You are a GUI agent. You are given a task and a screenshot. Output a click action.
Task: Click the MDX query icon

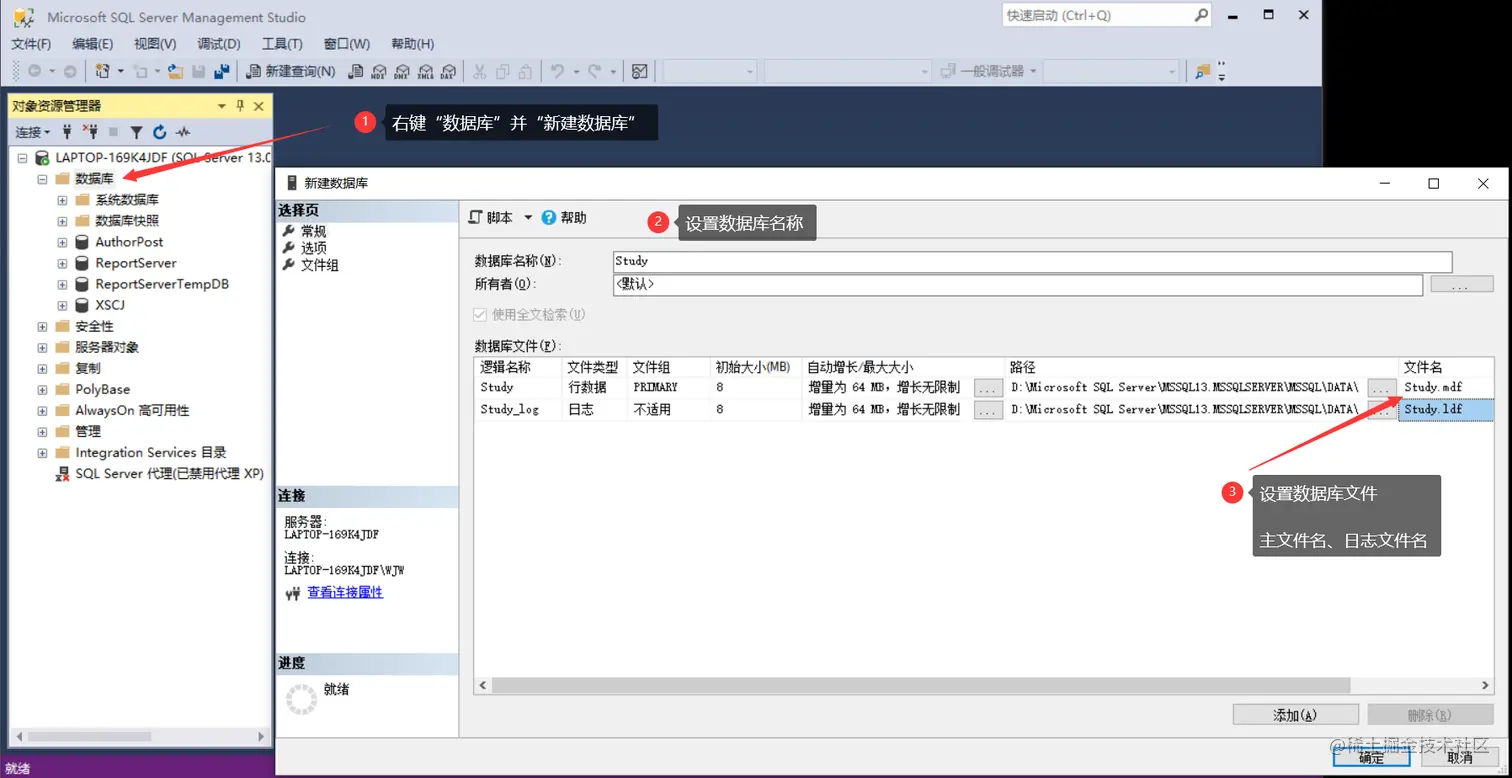(379, 71)
